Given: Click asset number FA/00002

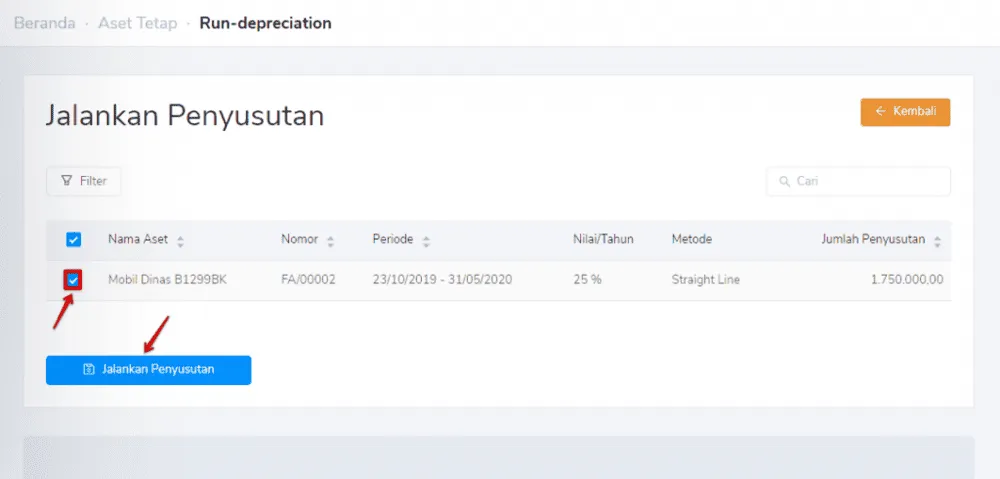Looking at the screenshot, I should pyautogui.click(x=308, y=280).
